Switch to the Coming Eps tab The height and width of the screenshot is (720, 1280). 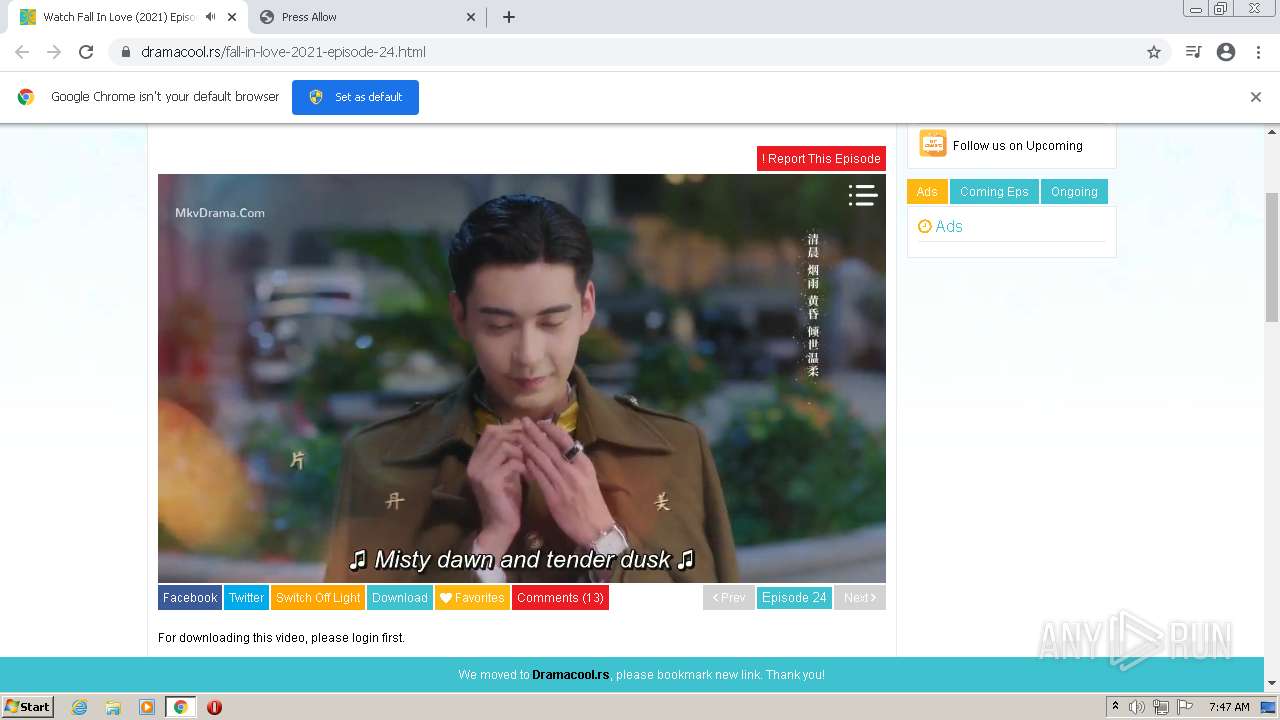click(x=994, y=191)
